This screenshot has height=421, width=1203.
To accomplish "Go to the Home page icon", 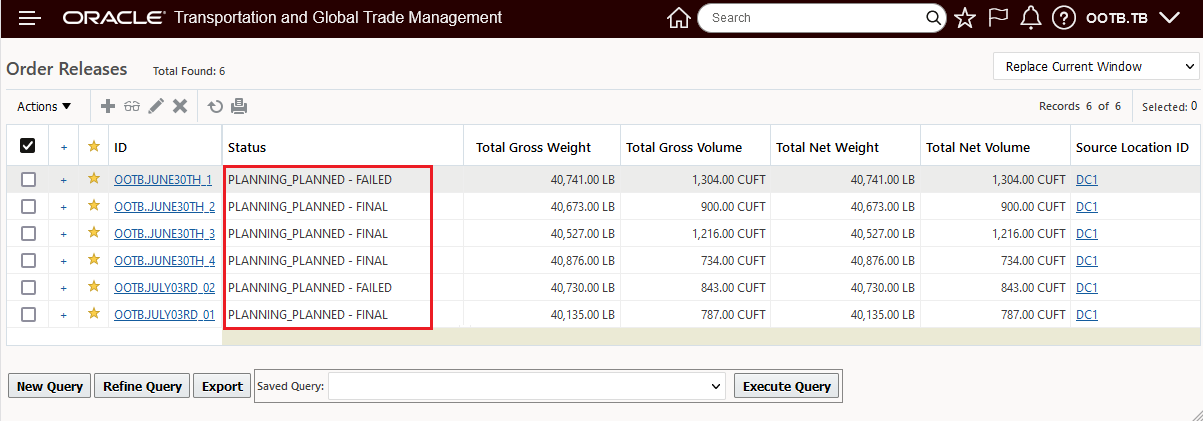I will (x=679, y=18).
